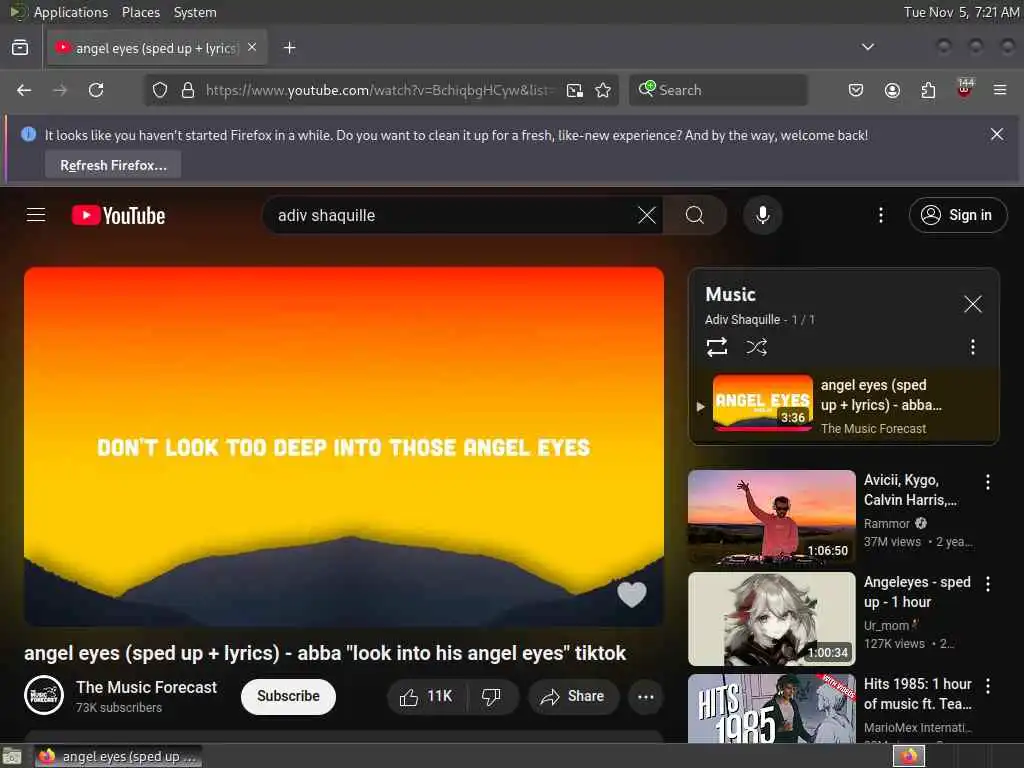
Task: Click the video title text
Action: click(325, 653)
